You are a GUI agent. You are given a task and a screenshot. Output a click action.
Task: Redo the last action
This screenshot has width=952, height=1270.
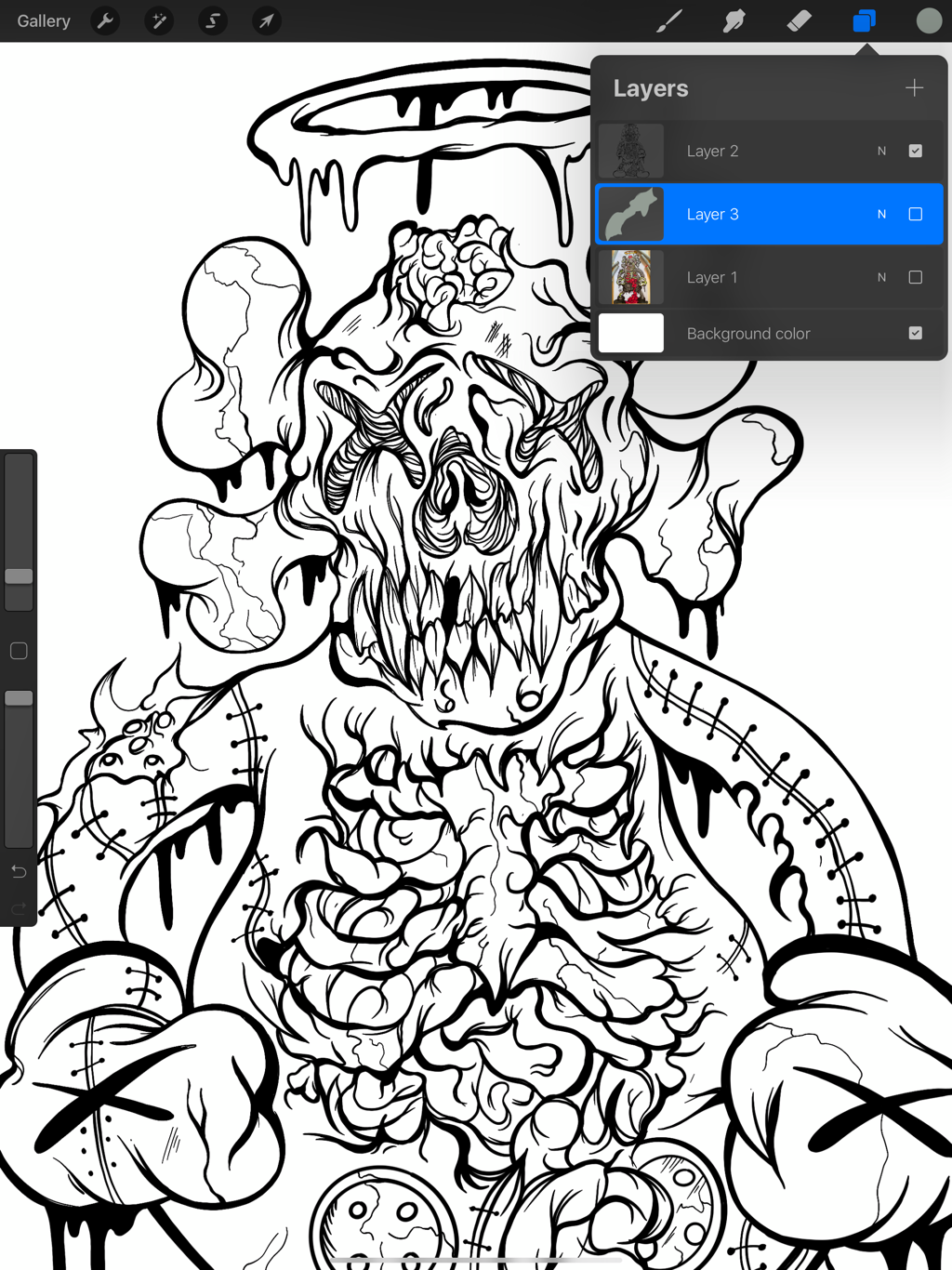[19, 908]
